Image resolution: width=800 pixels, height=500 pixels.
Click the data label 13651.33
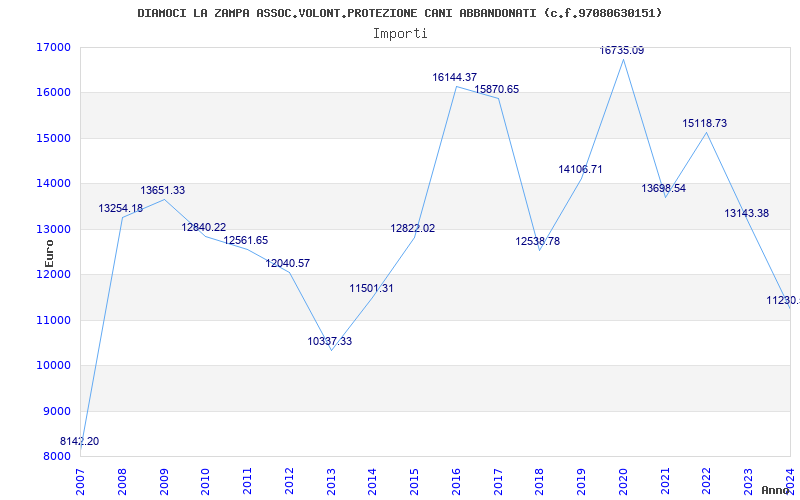[x=163, y=190]
